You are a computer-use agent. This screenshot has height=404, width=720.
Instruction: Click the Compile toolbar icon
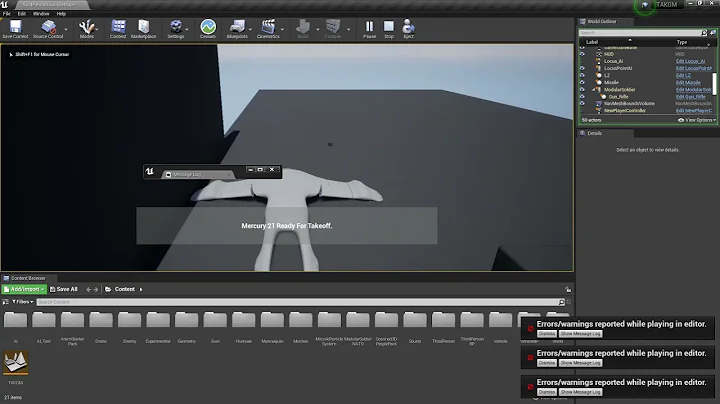point(333,28)
